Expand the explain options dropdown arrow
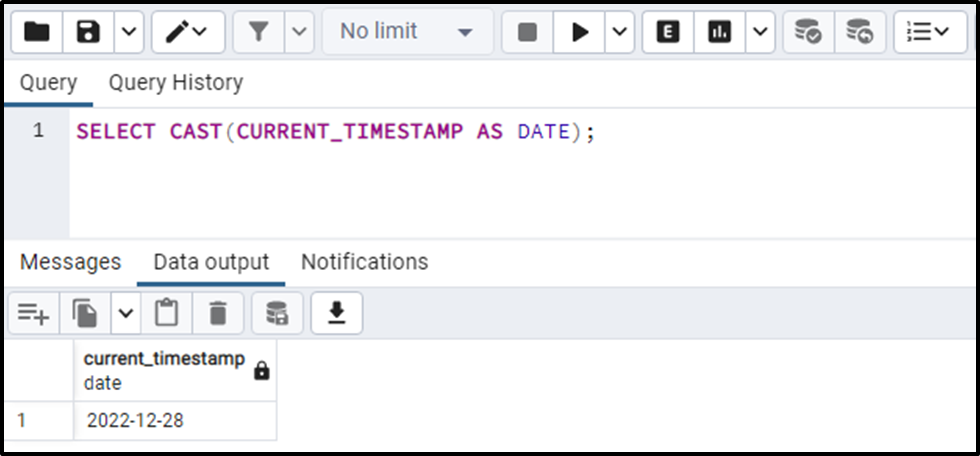 (x=760, y=32)
